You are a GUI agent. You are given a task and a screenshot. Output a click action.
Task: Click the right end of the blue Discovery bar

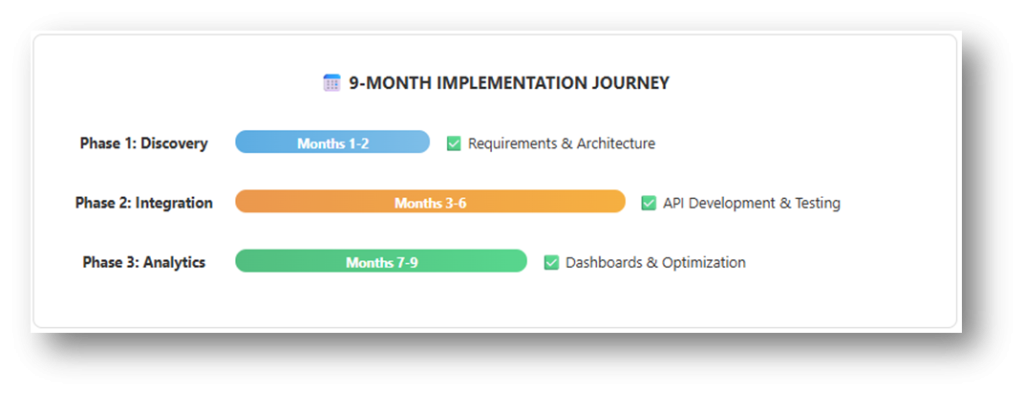(422, 142)
